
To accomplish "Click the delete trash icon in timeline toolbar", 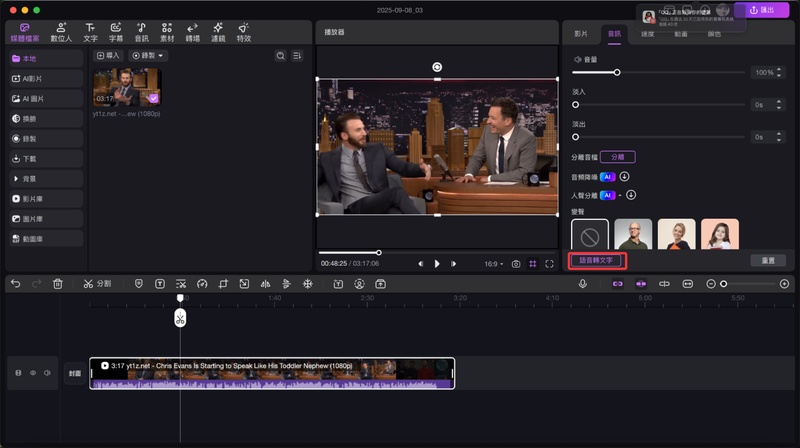I will (57, 284).
